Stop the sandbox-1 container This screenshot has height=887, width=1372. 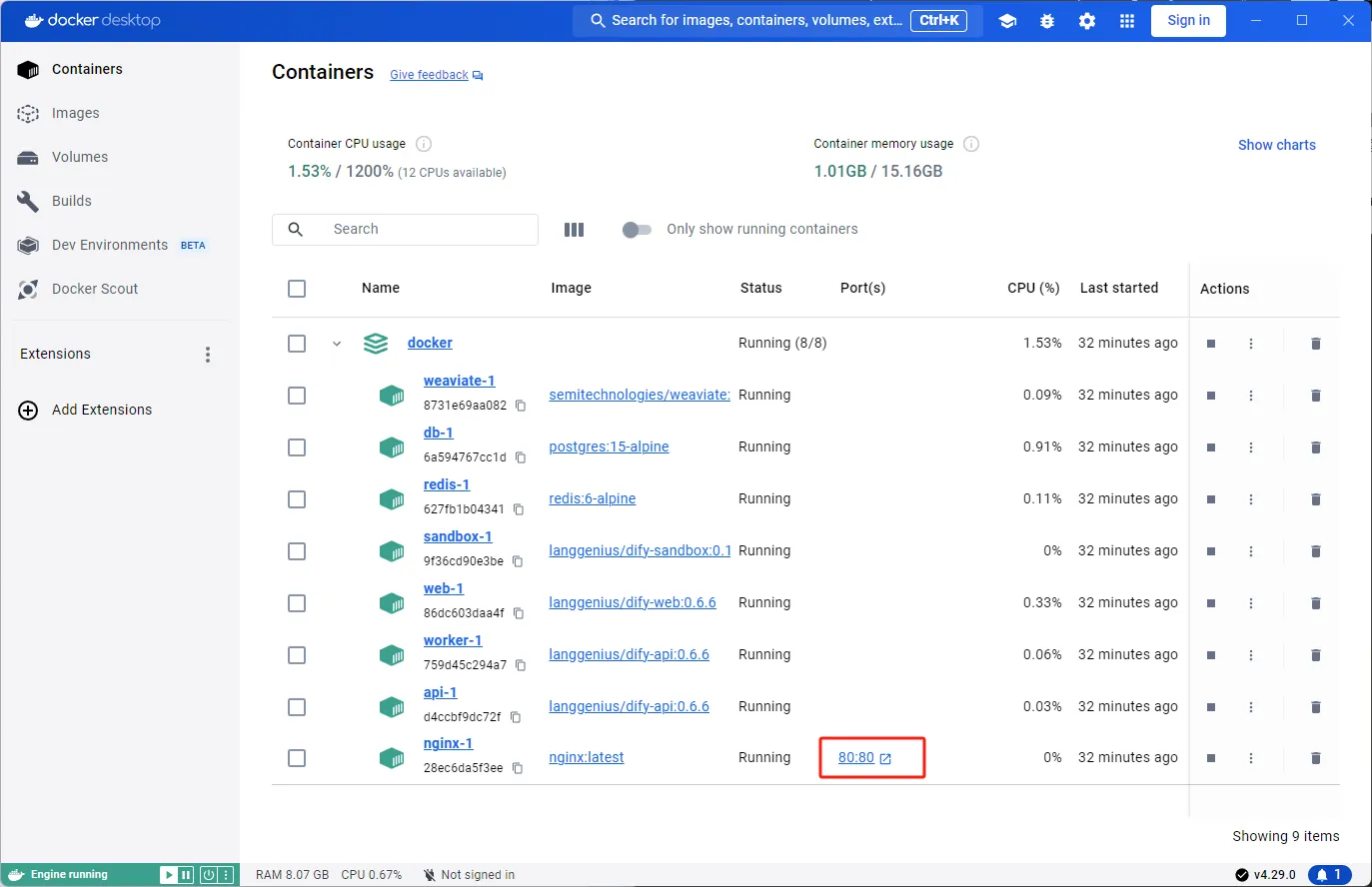1211,551
